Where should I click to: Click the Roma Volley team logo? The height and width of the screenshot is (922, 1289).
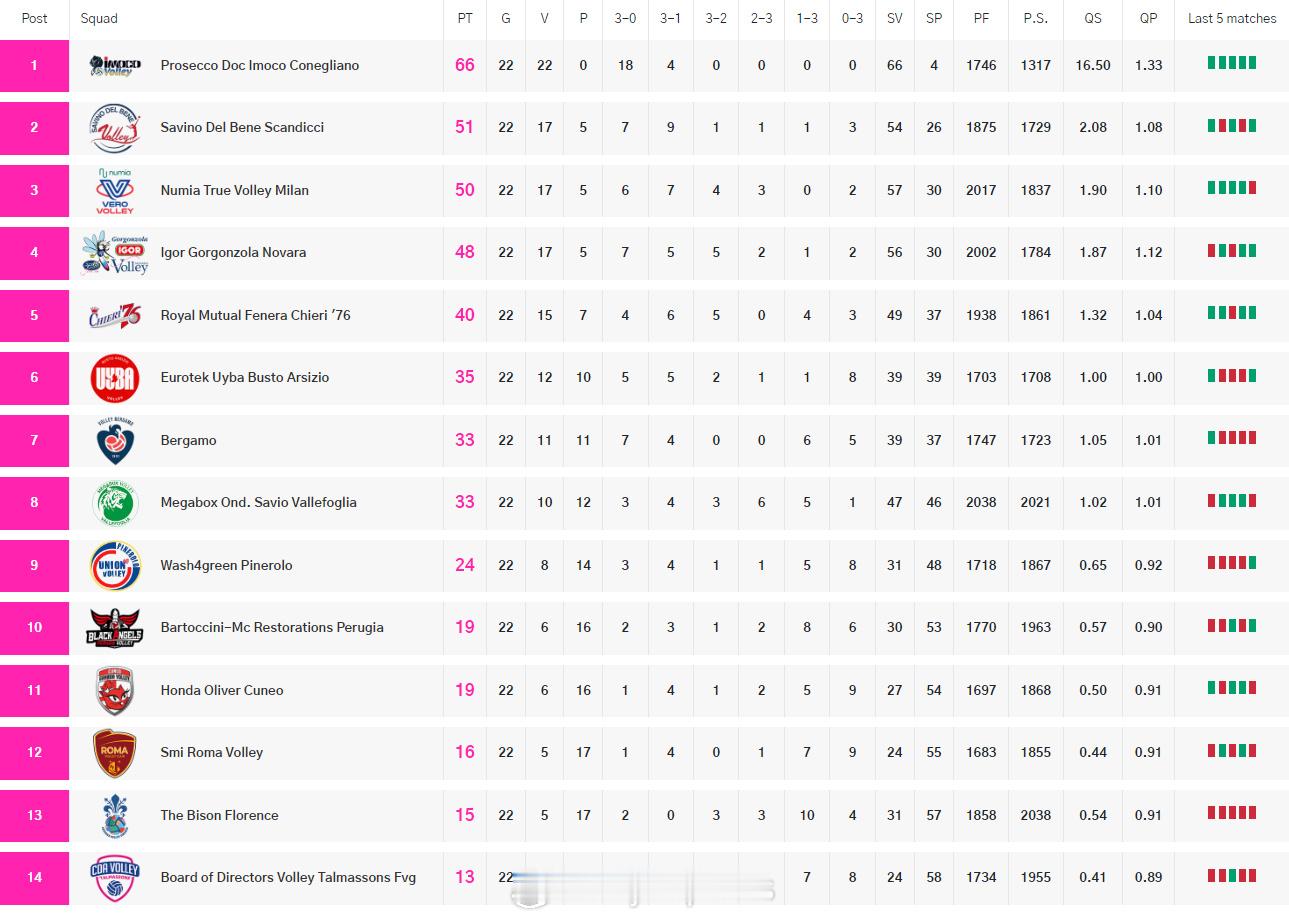tap(115, 753)
